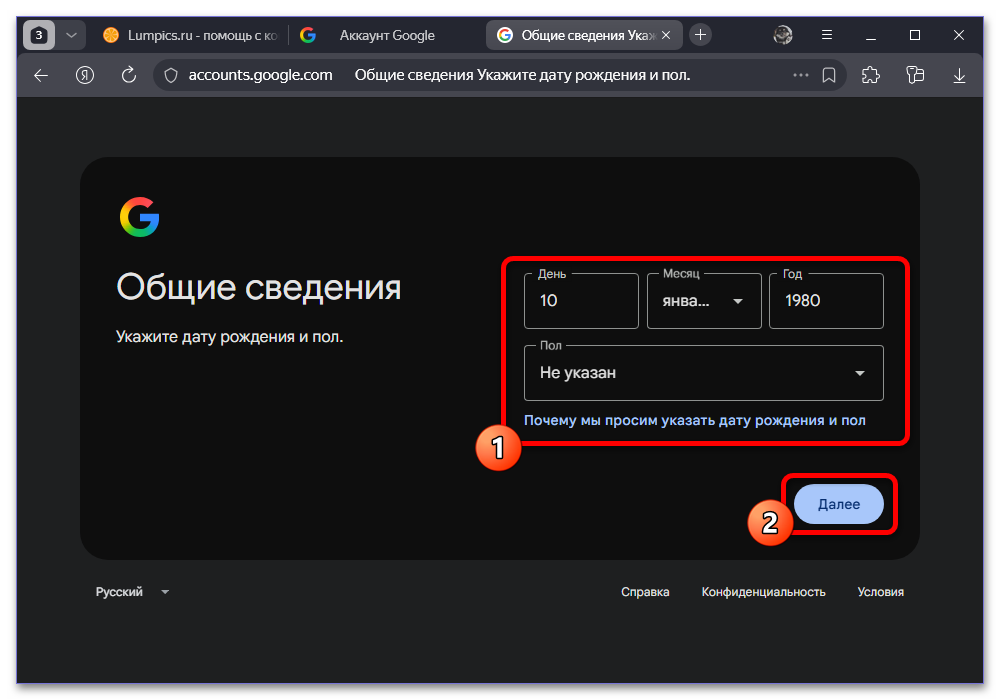Switch to the Lumpics.ru tab
The width and height of the screenshot is (1000, 700).
191,35
